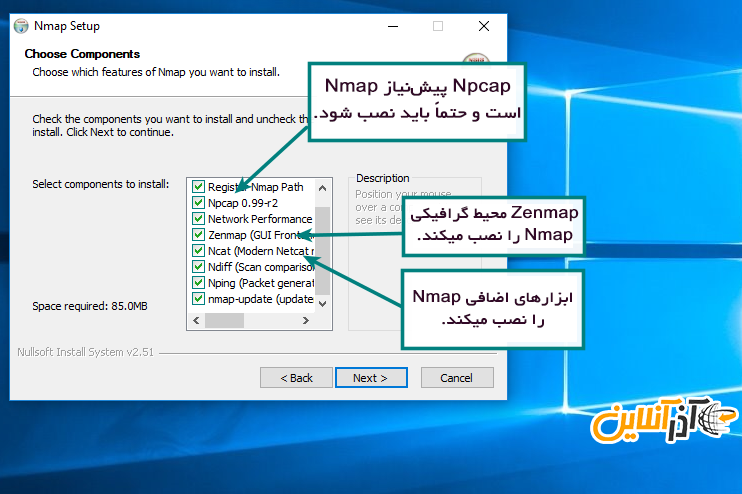Cancel the Nmap setup
742x494 pixels.
tap(457, 378)
